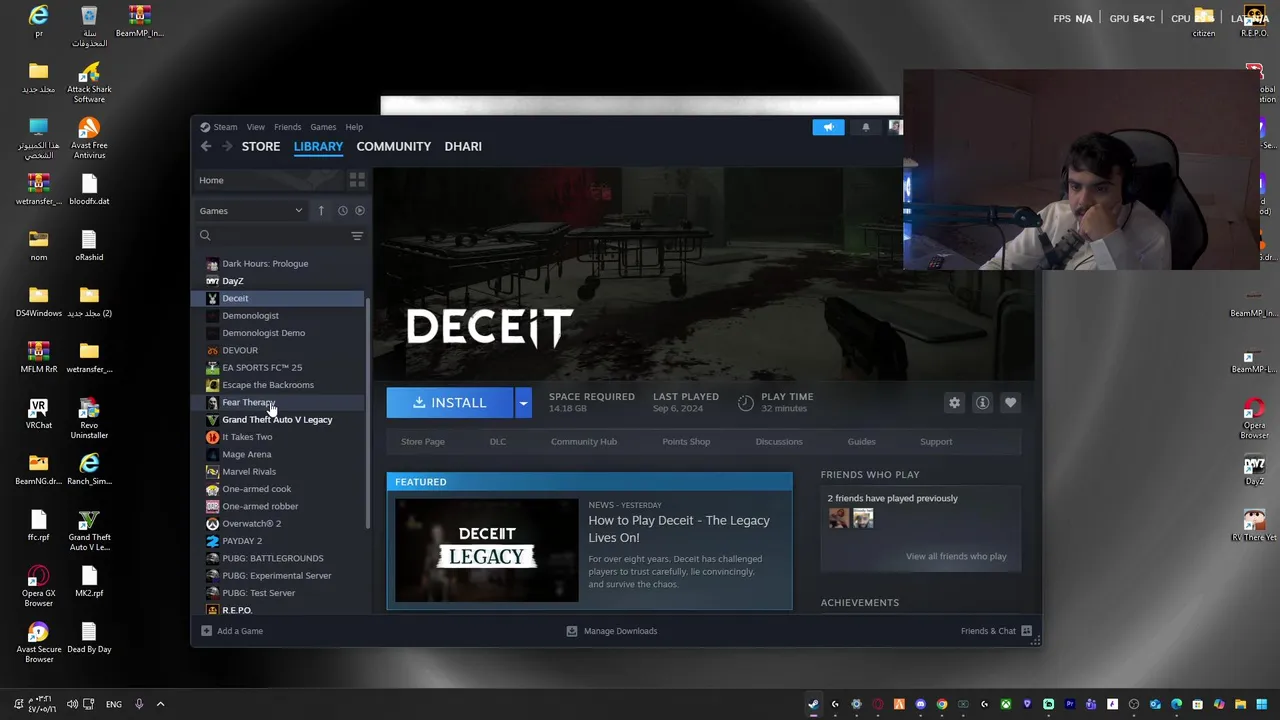Open Attack Shark Software desktop icon
The width and height of the screenshot is (1280, 720).
point(89,81)
